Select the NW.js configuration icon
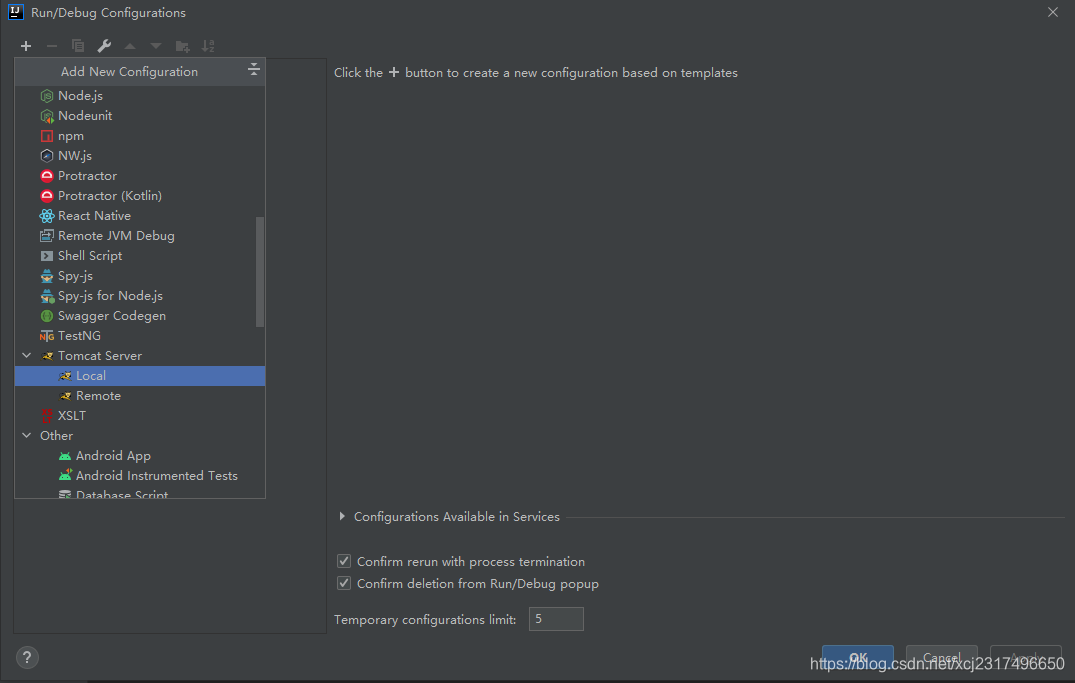 click(x=47, y=156)
